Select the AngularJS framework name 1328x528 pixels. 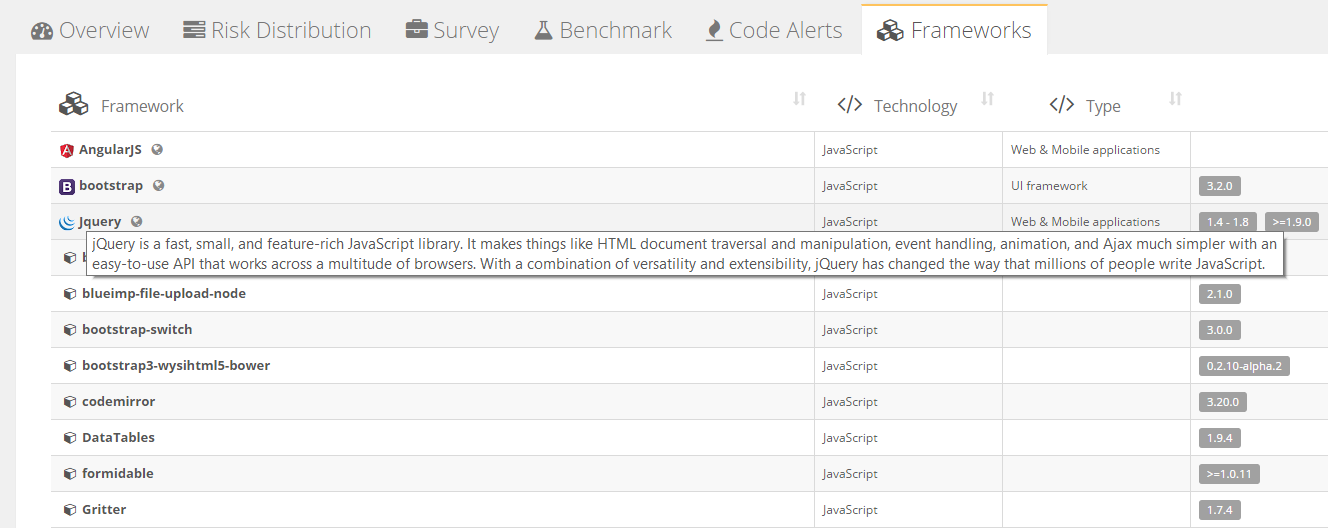[x=110, y=150]
